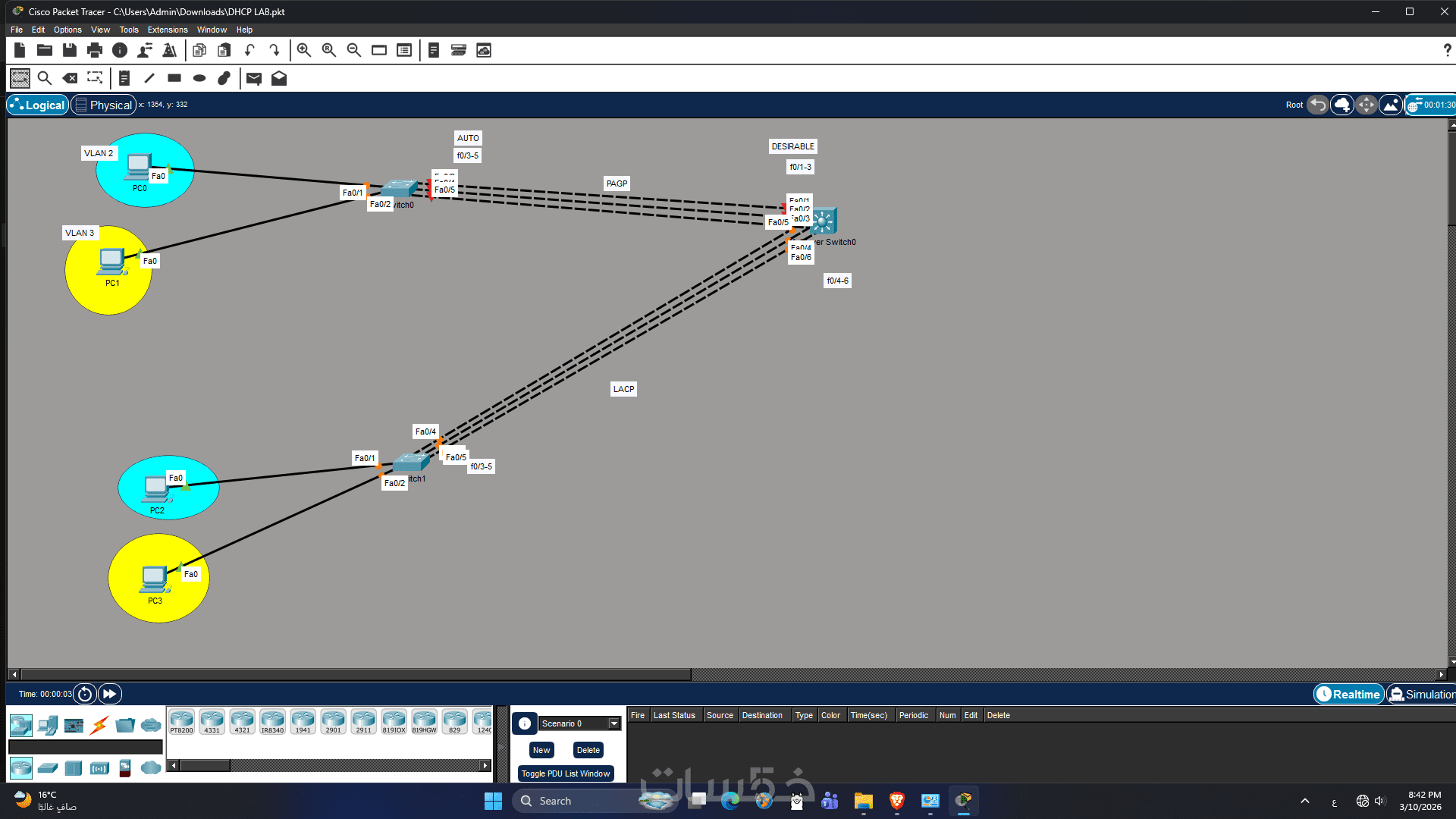Viewport: 1456px width, 819px height.
Task: Click the New scenario button
Action: click(x=541, y=750)
